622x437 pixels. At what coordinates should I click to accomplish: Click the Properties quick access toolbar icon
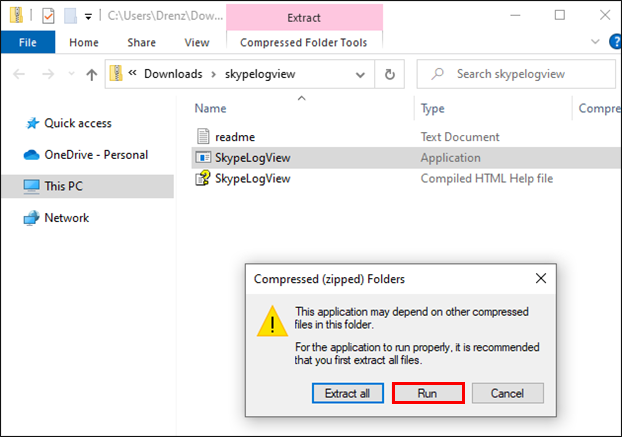pos(48,15)
